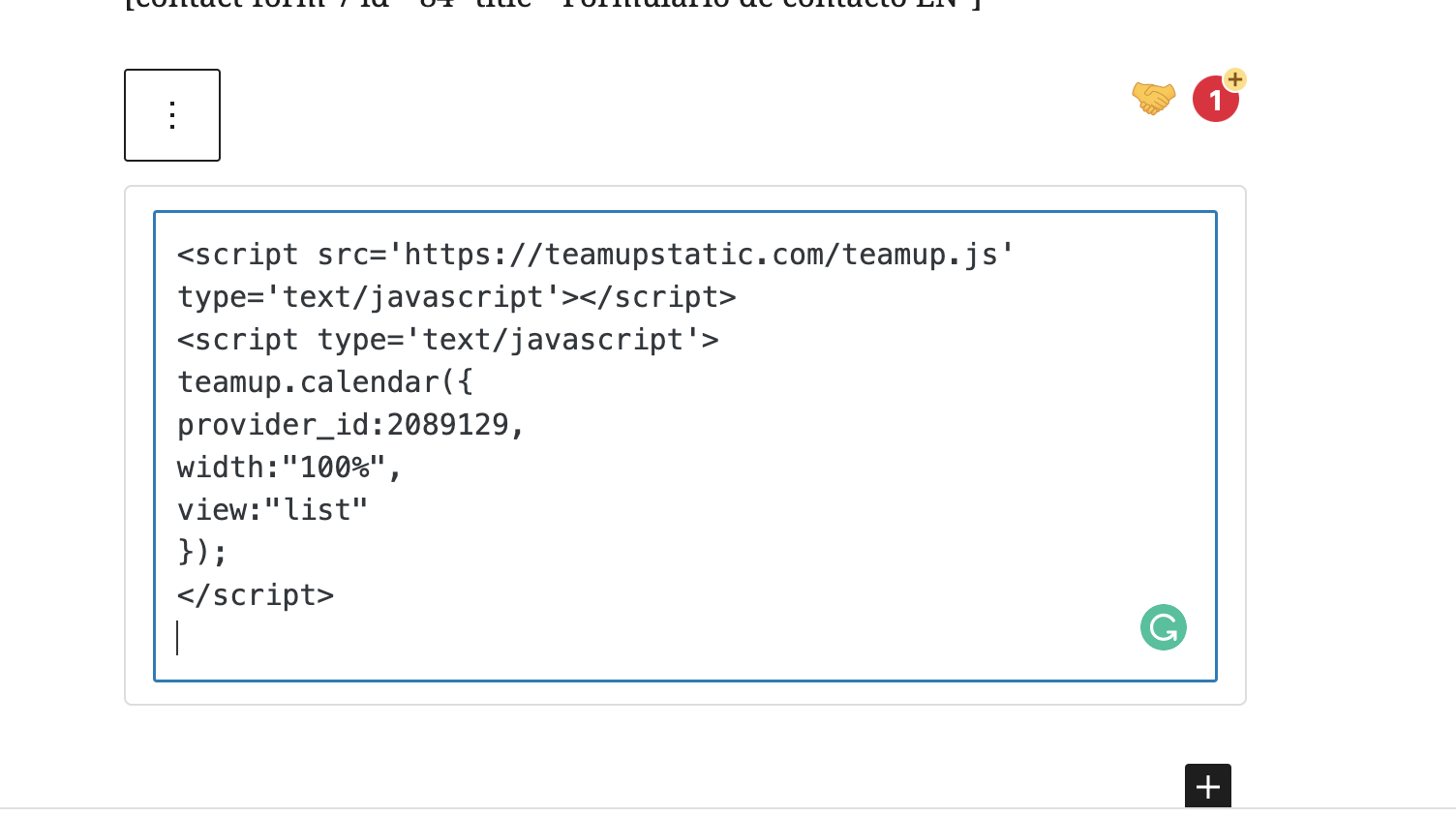Viewport: 1456px width, 817px height.
Task: Click the handshake emoji icon
Action: click(x=1153, y=98)
